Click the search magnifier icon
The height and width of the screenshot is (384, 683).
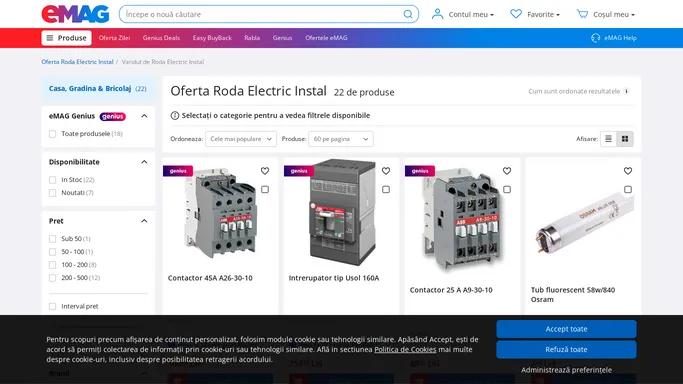click(x=408, y=14)
